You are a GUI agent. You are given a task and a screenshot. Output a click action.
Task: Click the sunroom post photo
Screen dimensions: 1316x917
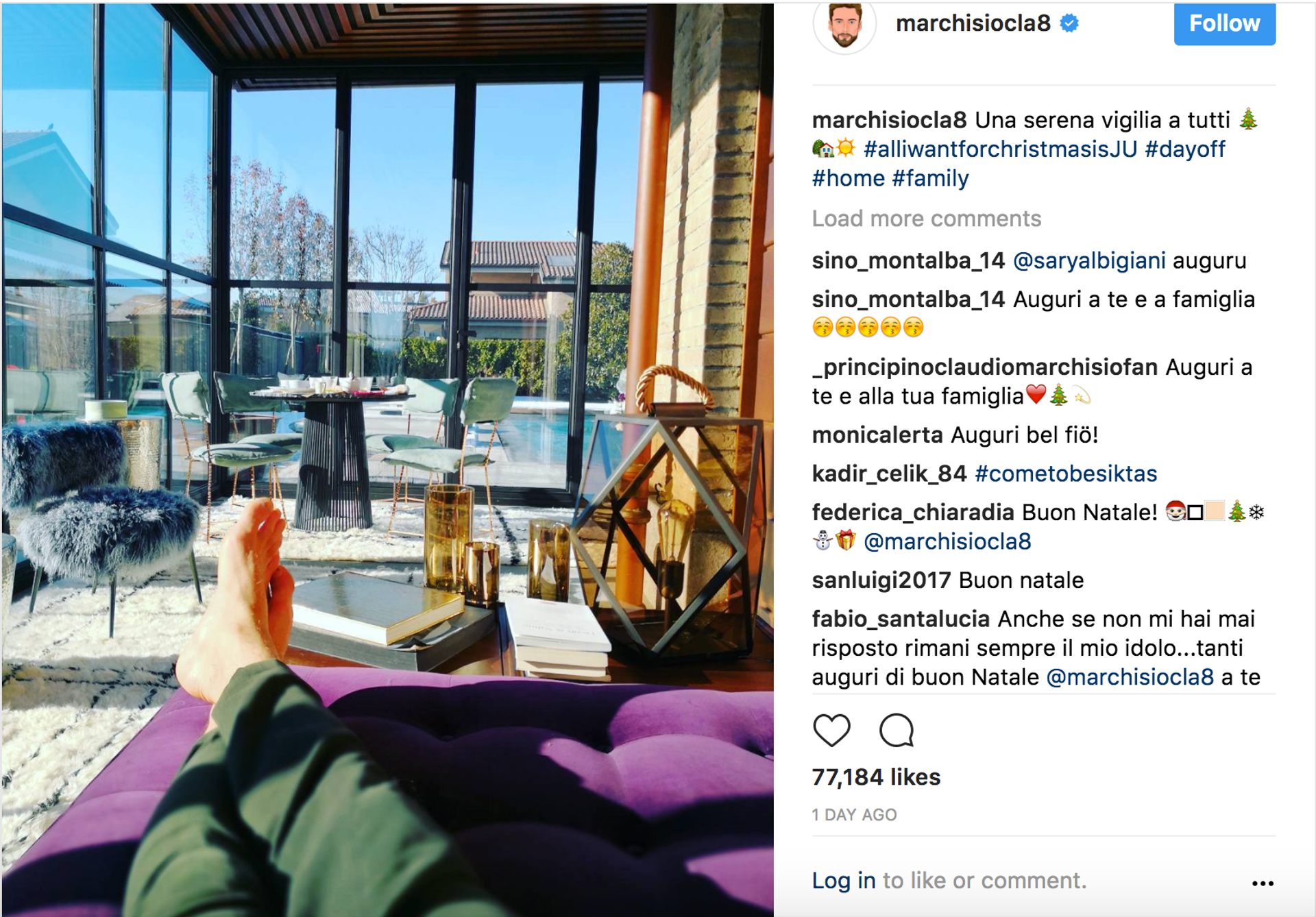[x=388, y=459]
